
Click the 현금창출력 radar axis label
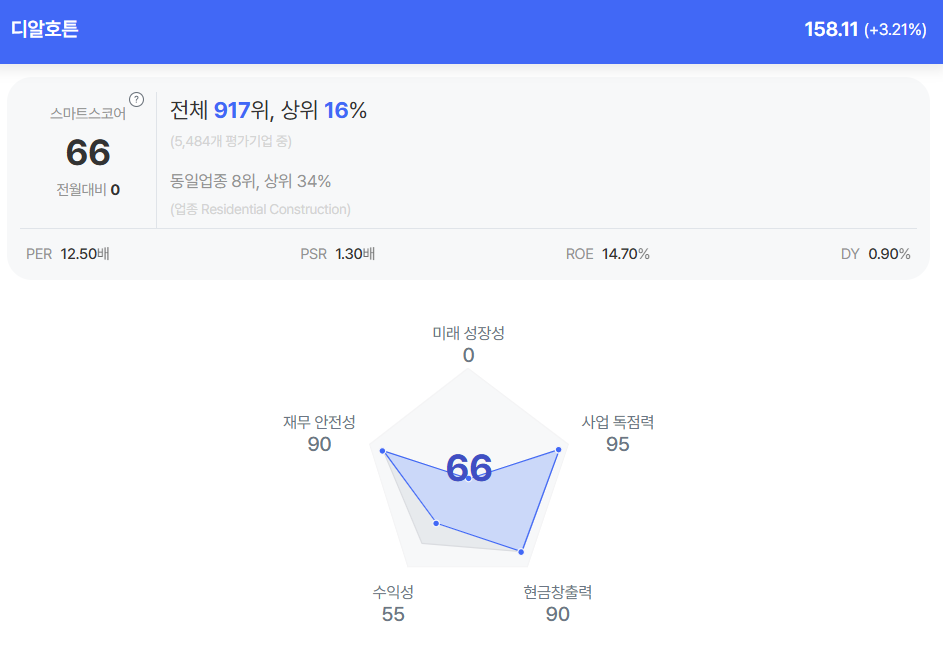point(558,592)
